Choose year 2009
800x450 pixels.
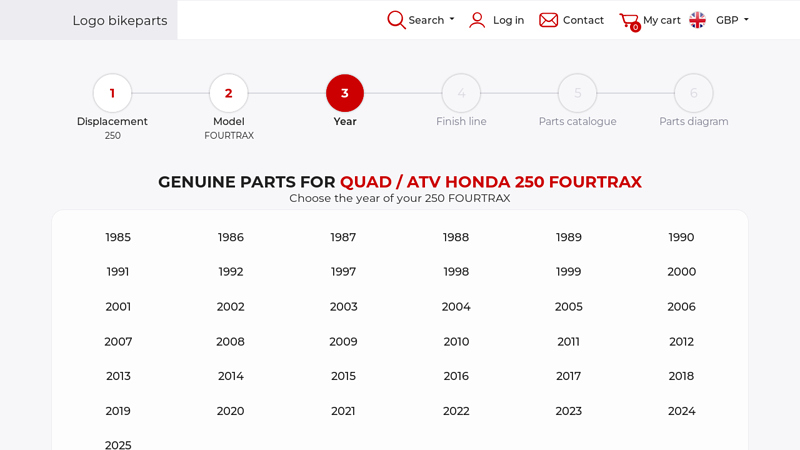[x=343, y=341]
